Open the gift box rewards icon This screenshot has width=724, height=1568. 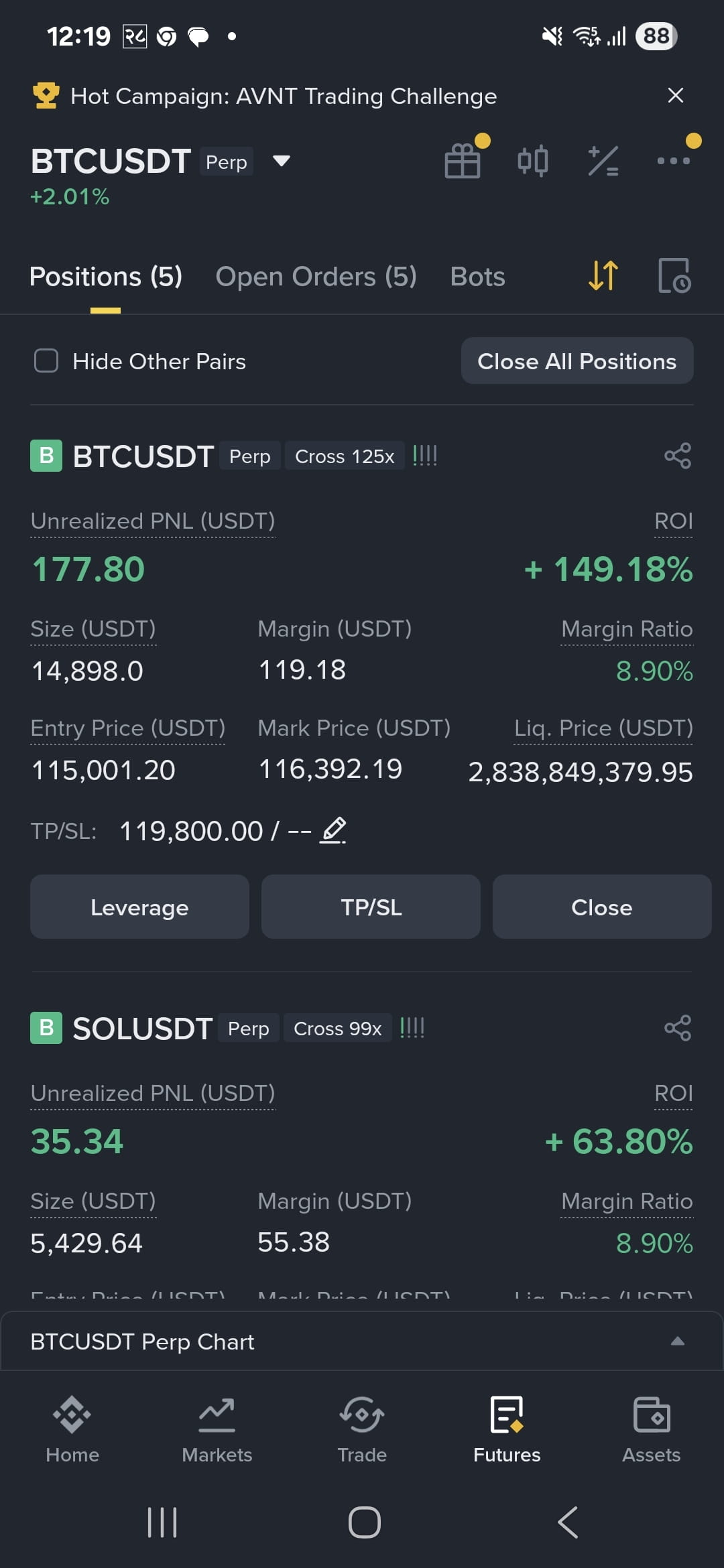point(463,161)
